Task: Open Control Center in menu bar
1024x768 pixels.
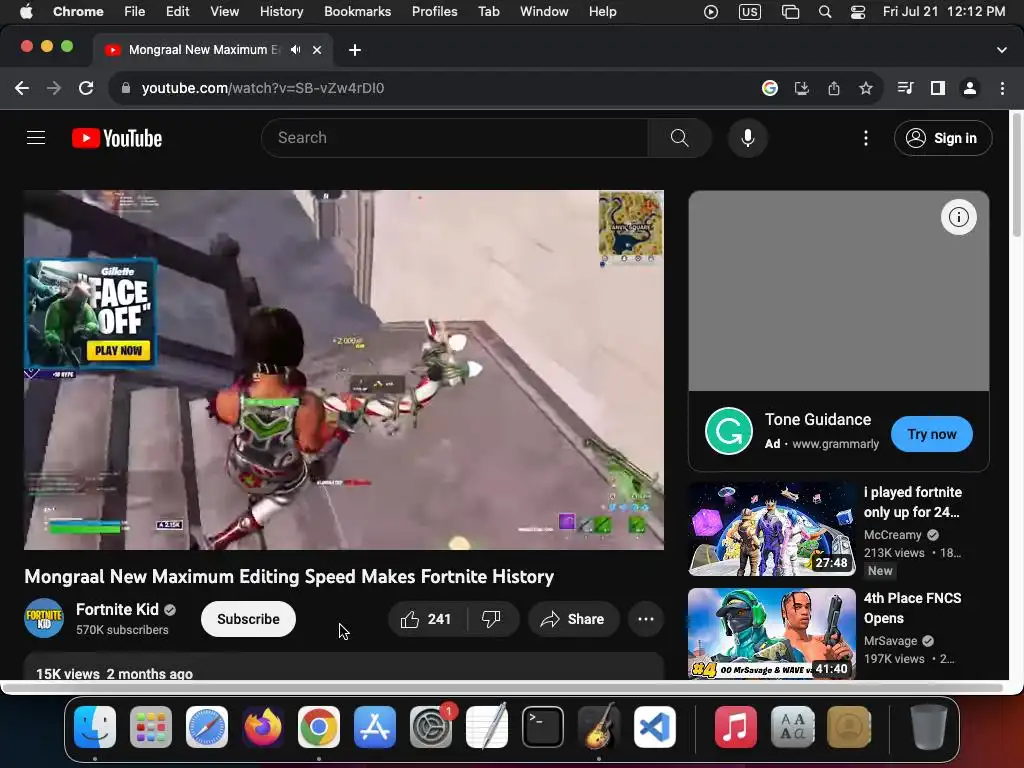Action: [x=857, y=11]
